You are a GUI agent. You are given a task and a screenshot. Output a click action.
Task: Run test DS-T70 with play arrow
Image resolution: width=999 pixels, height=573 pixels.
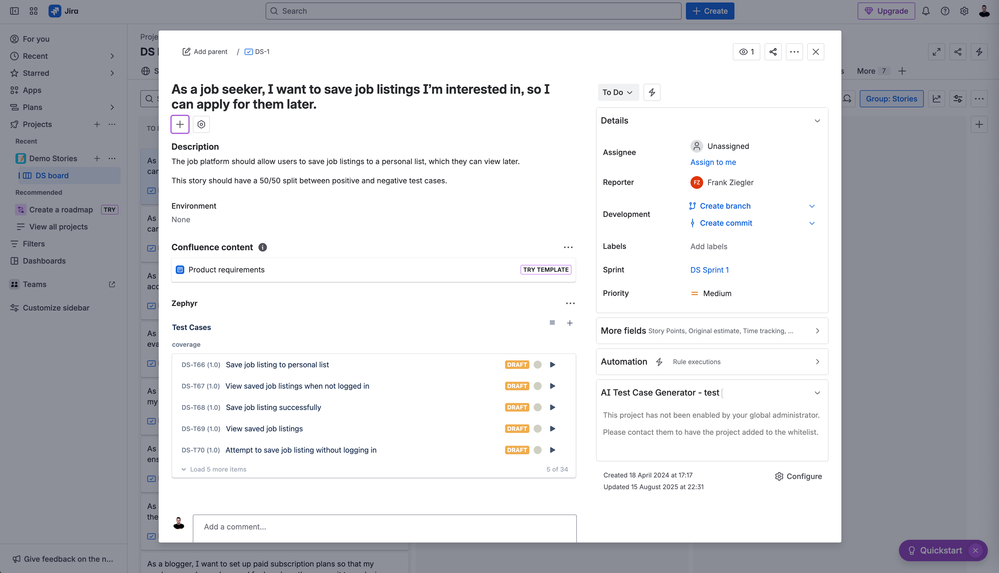552,450
